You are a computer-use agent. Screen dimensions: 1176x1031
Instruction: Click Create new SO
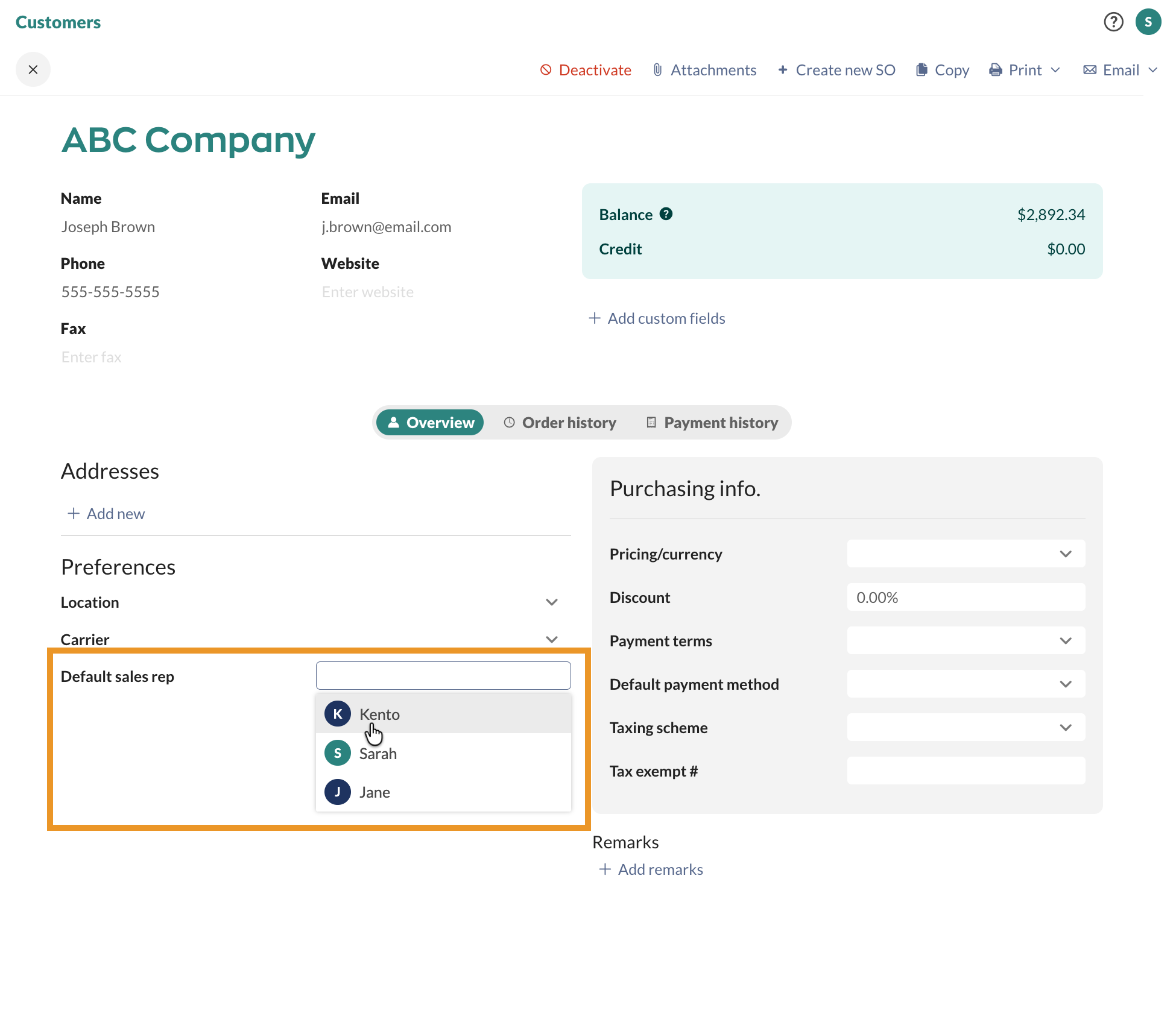click(x=836, y=70)
